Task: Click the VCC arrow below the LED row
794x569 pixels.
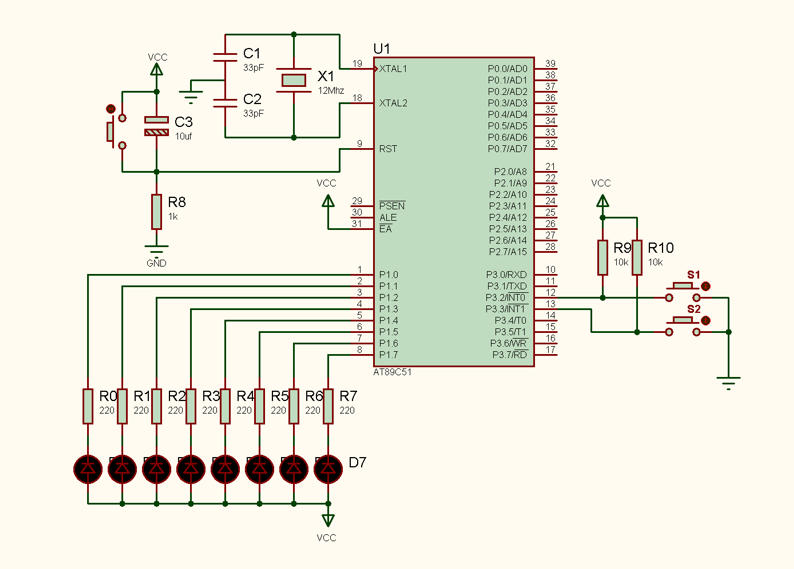Action: (x=328, y=519)
